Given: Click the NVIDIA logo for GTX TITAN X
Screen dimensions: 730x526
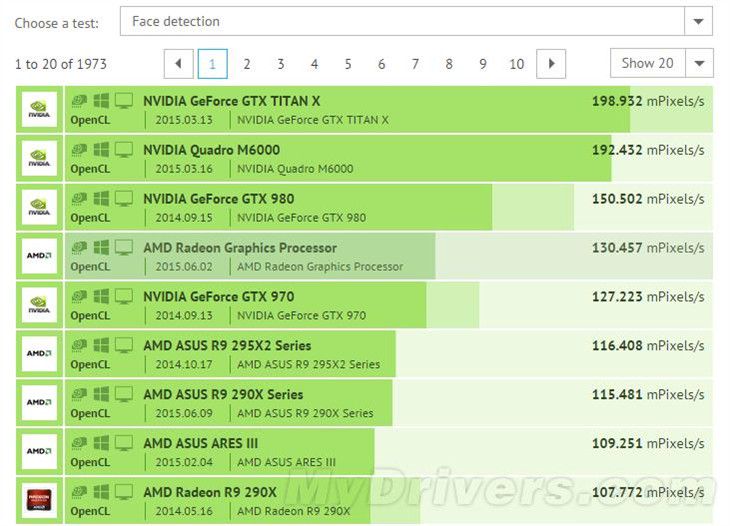Looking at the screenshot, I should pos(40,109).
